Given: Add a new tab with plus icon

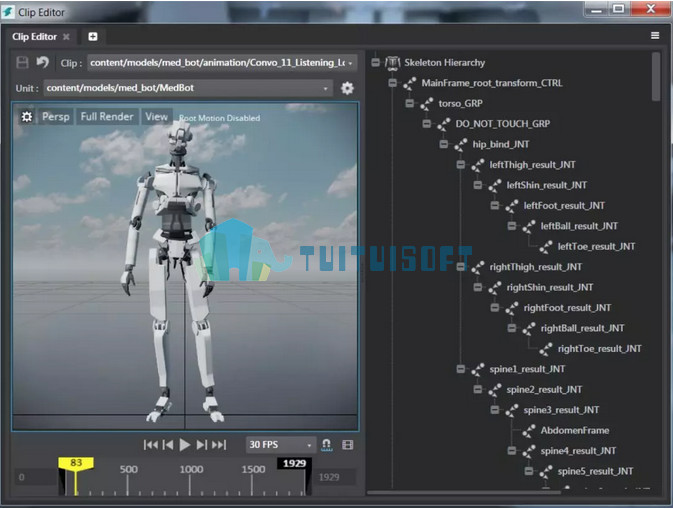Looking at the screenshot, I should tap(93, 36).
